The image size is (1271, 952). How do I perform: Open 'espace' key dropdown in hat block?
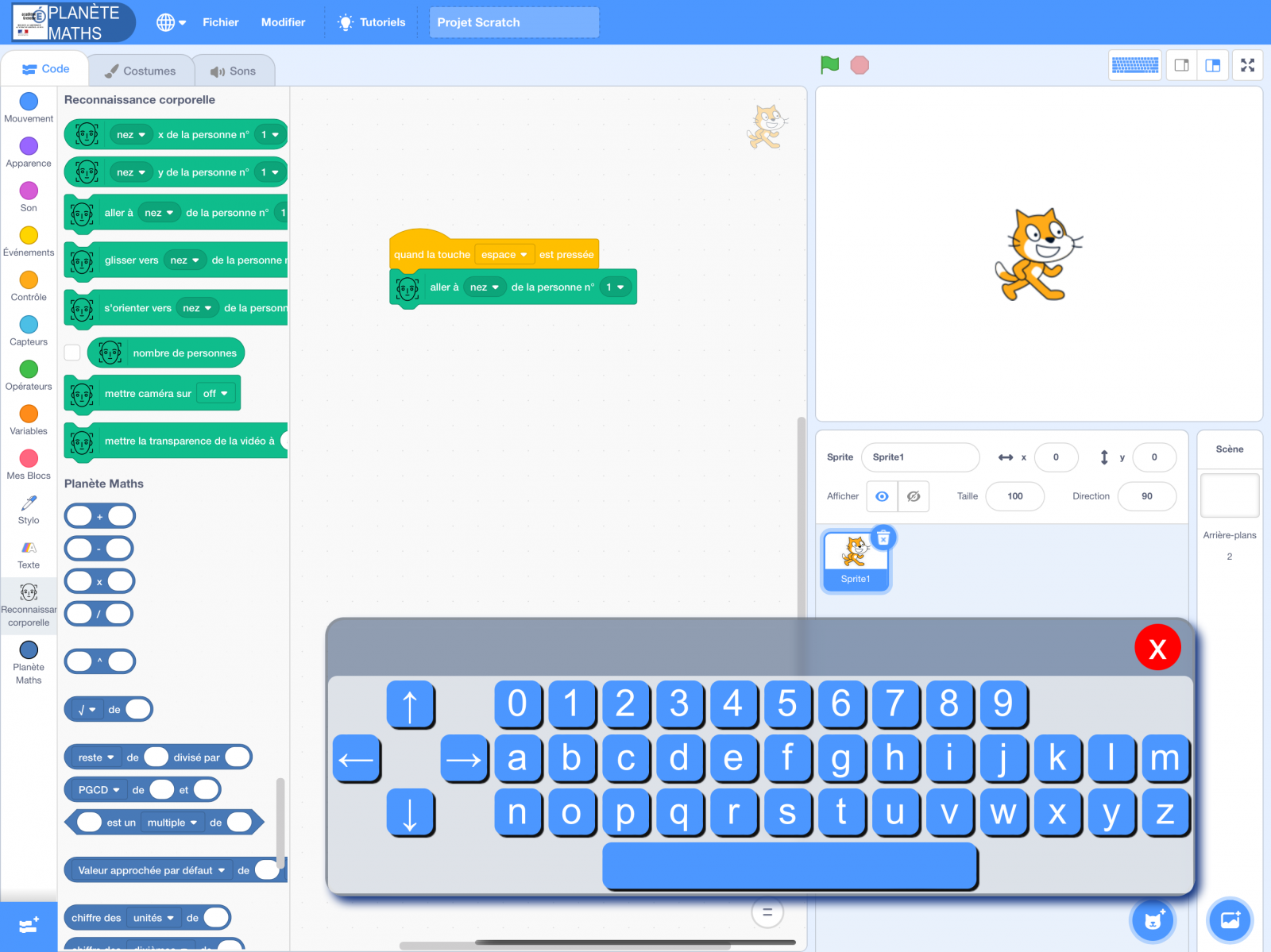point(504,255)
